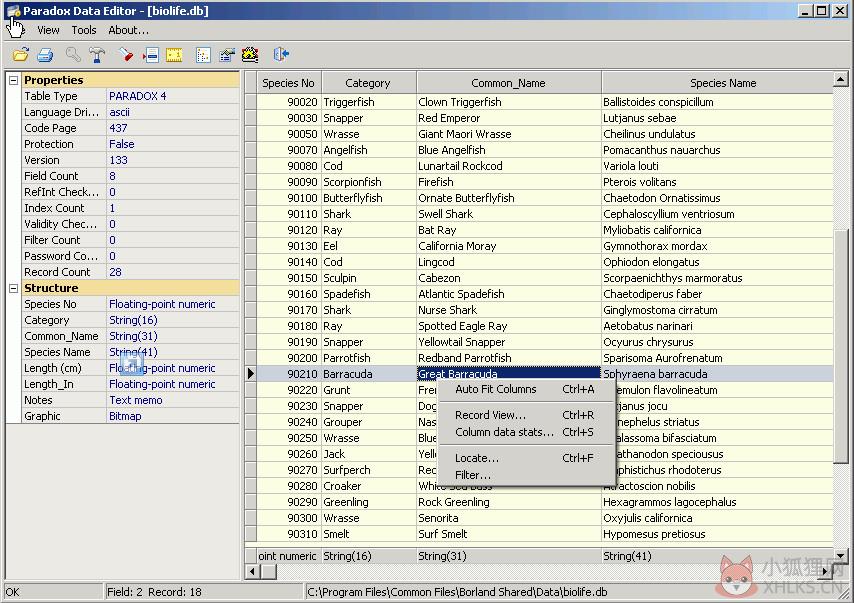
Task: Click the Spotted Eagle Ray cell
Action: pos(509,326)
